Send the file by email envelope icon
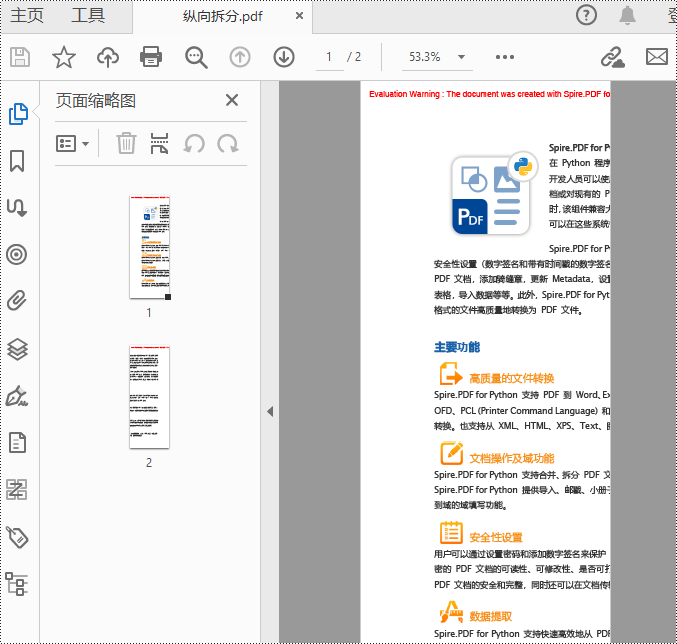 coord(657,57)
